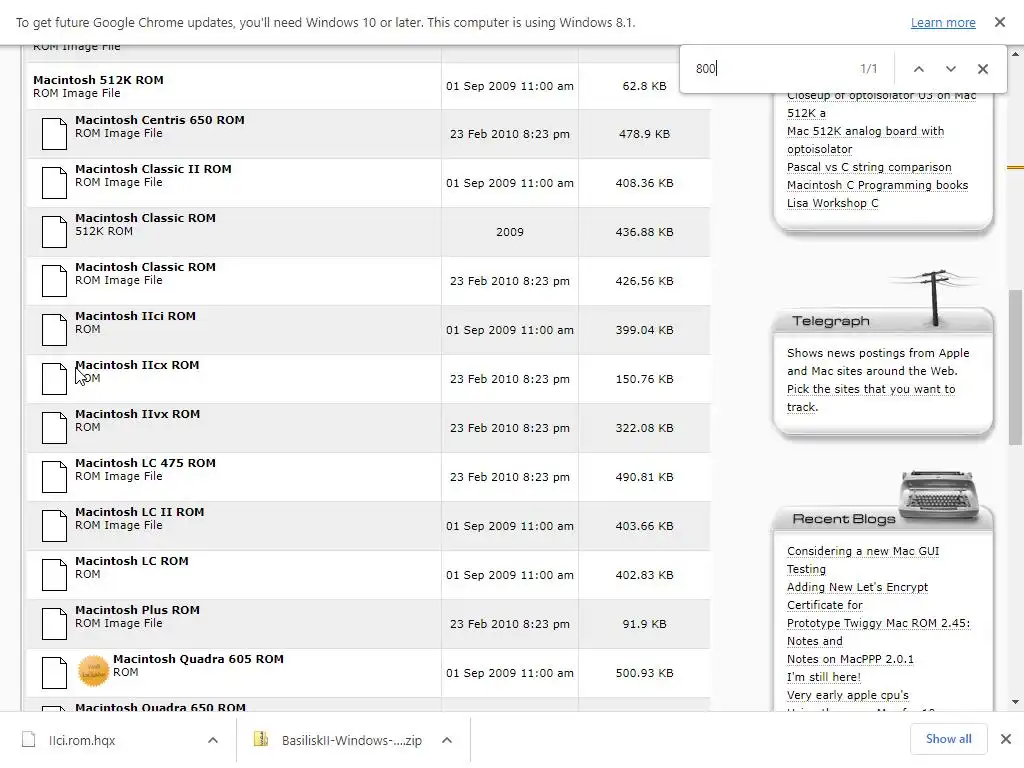Dismiss the Chrome update notification bar

tap(1000, 22)
